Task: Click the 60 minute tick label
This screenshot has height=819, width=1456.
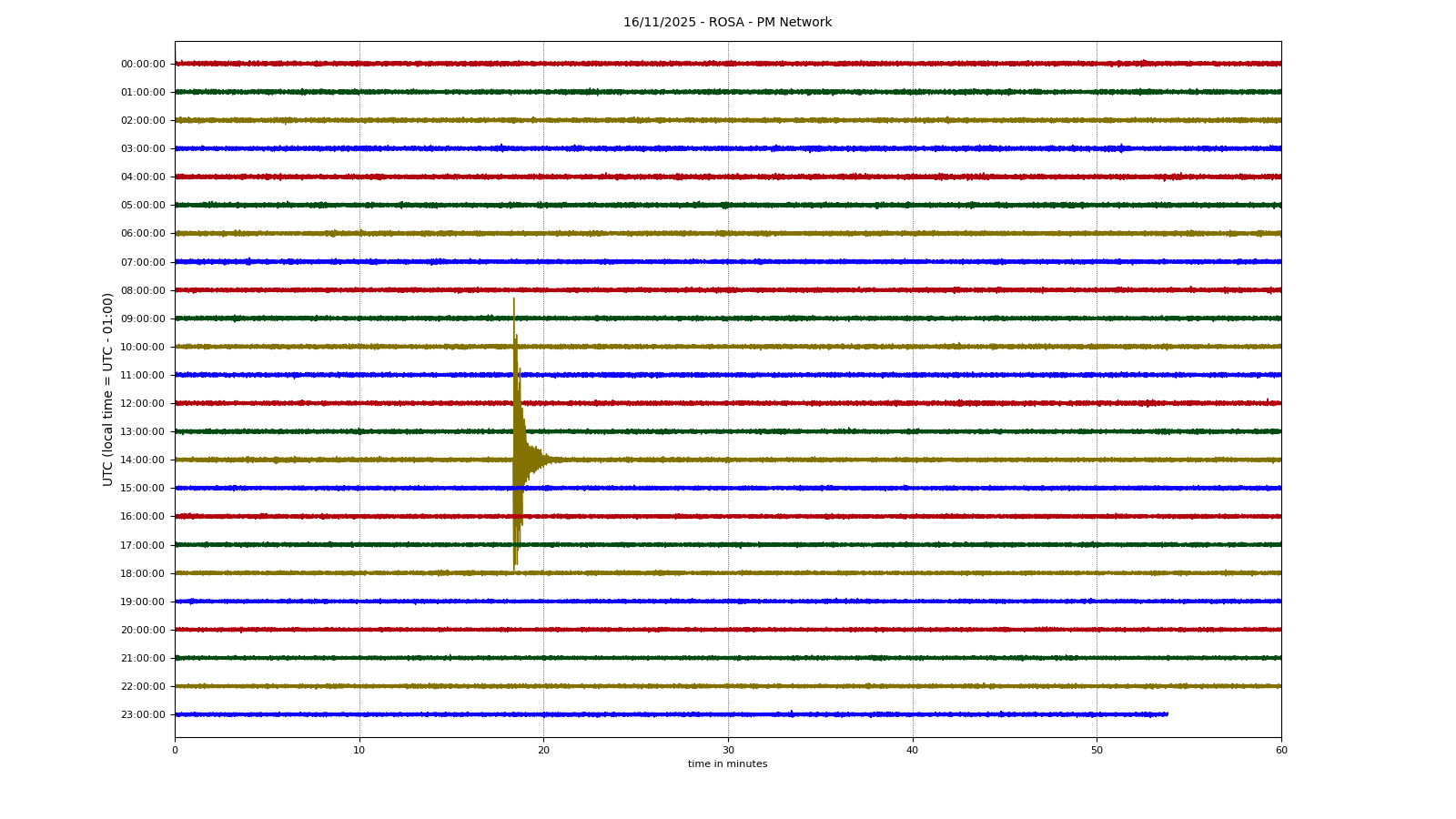Action: pos(1281,751)
